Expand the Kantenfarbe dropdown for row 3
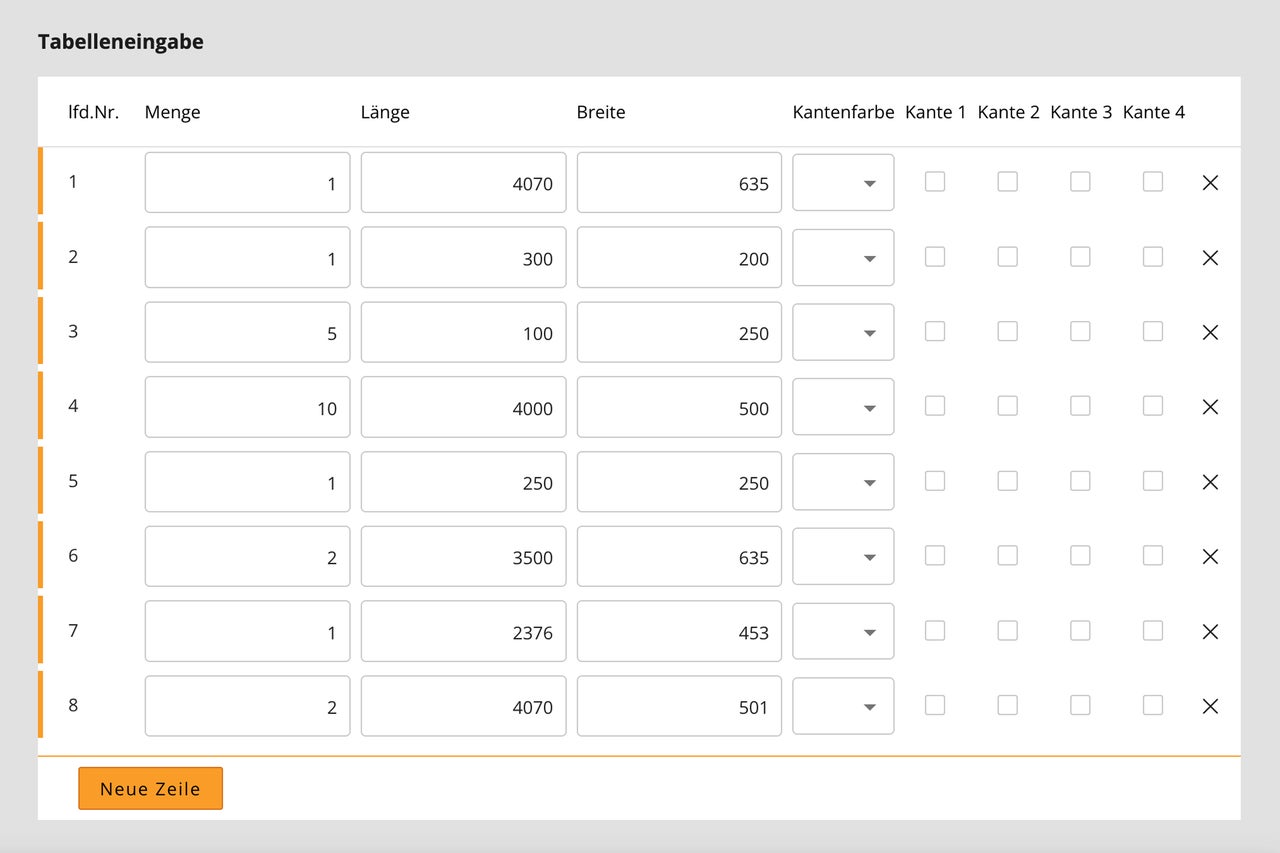Image resolution: width=1280 pixels, height=853 pixels. tap(843, 332)
